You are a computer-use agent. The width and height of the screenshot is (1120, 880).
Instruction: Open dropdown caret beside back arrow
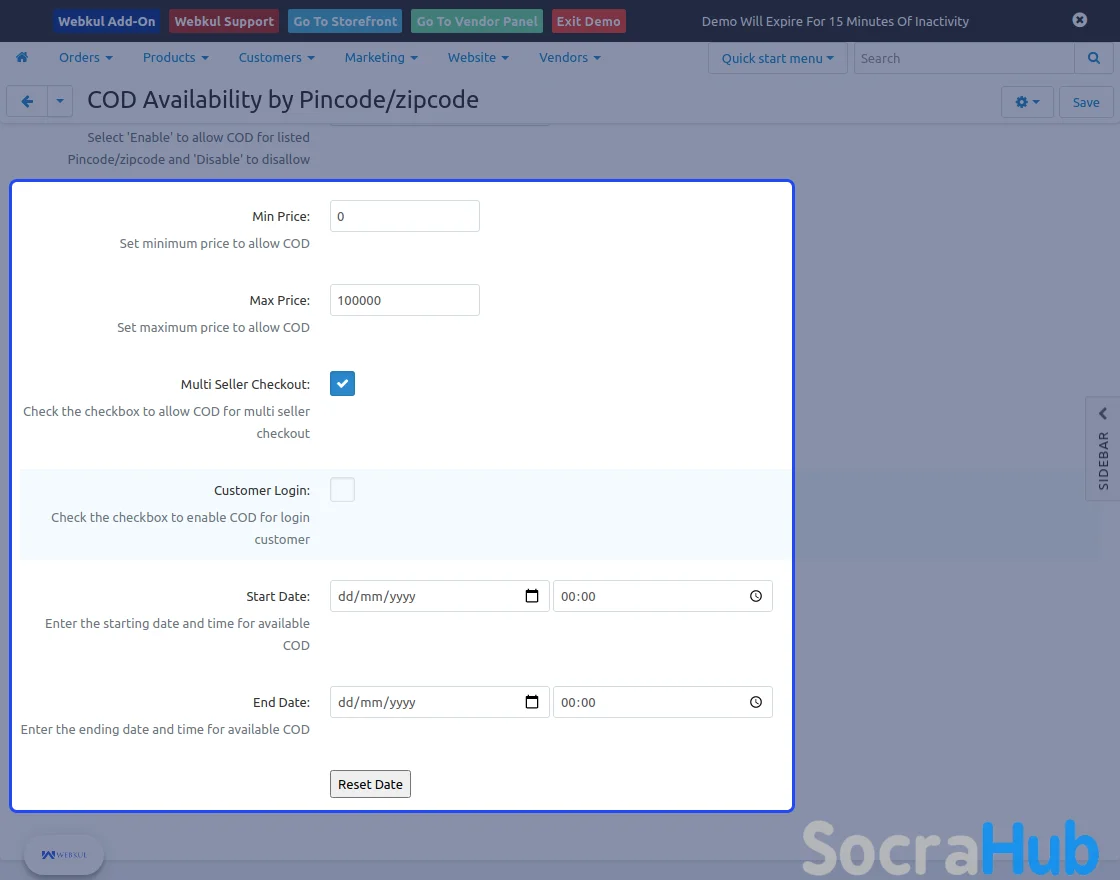pyautogui.click(x=60, y=101)
